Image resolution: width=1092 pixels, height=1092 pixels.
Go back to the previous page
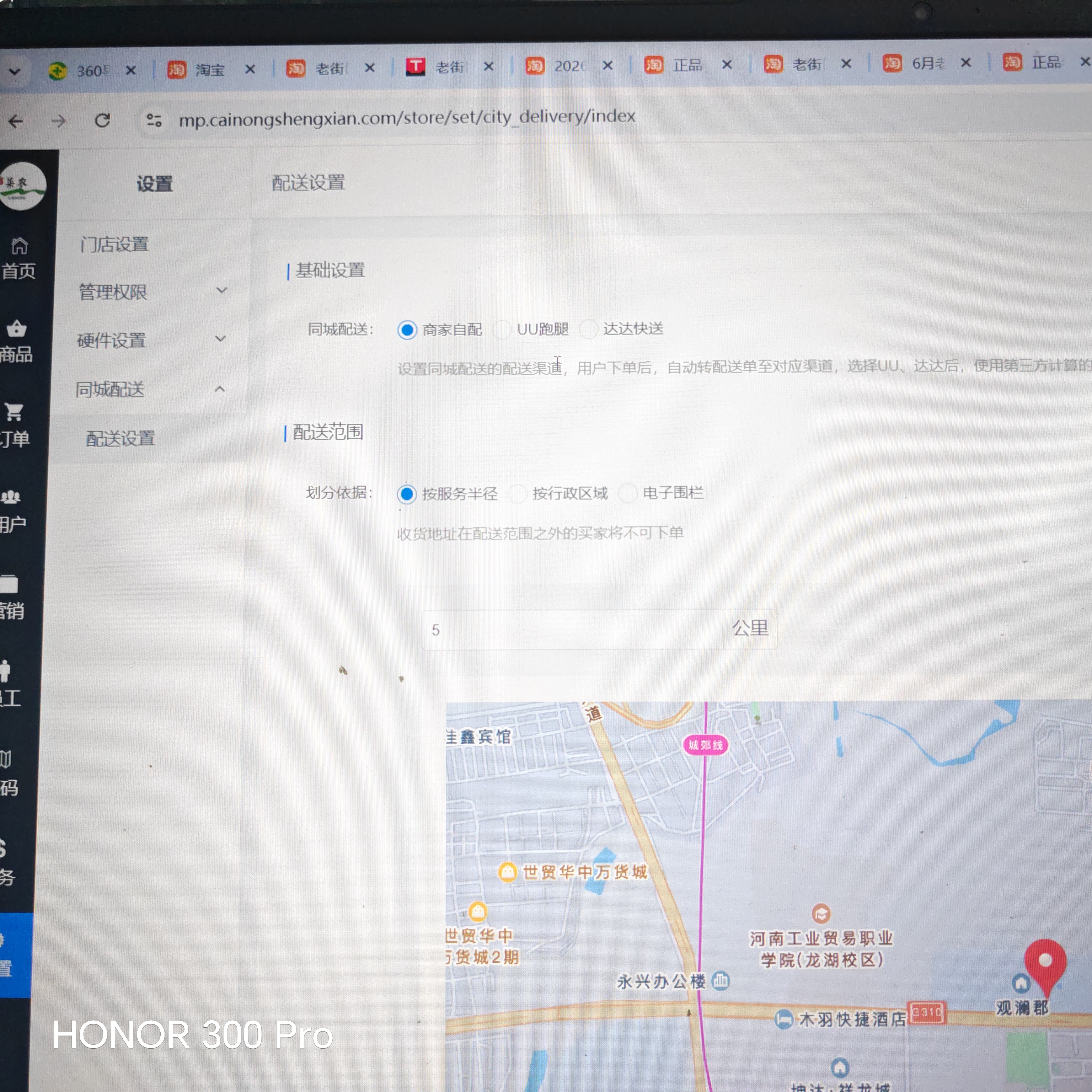[x=16, y=121]
